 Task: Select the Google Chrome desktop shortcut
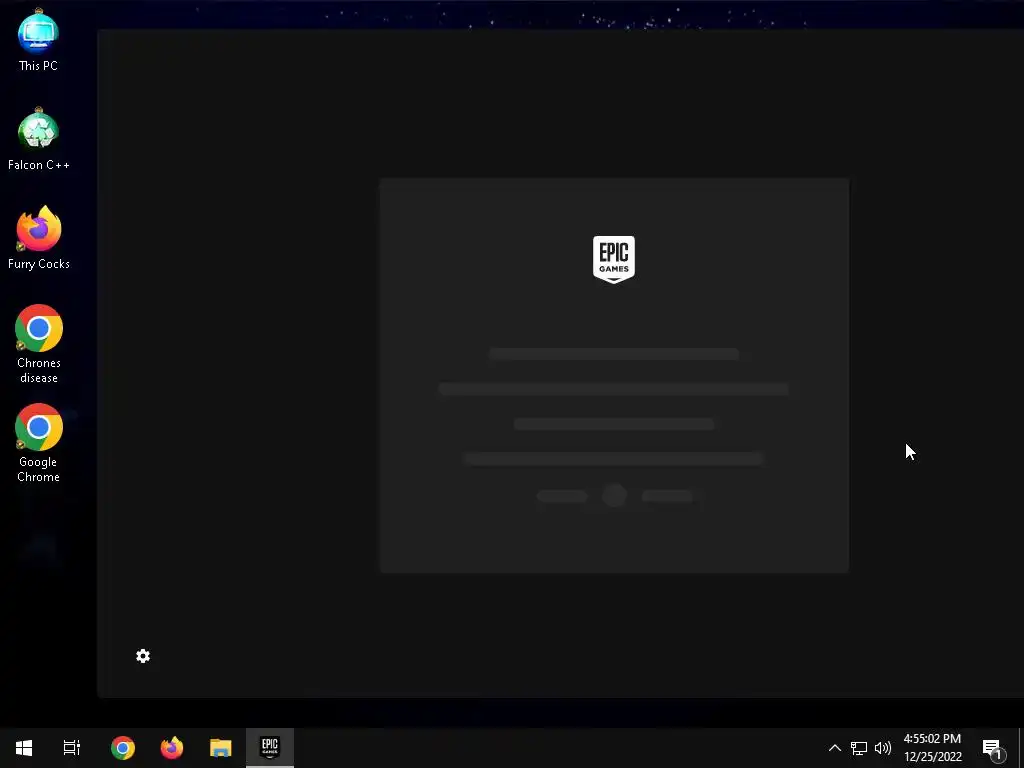[39, 443]
